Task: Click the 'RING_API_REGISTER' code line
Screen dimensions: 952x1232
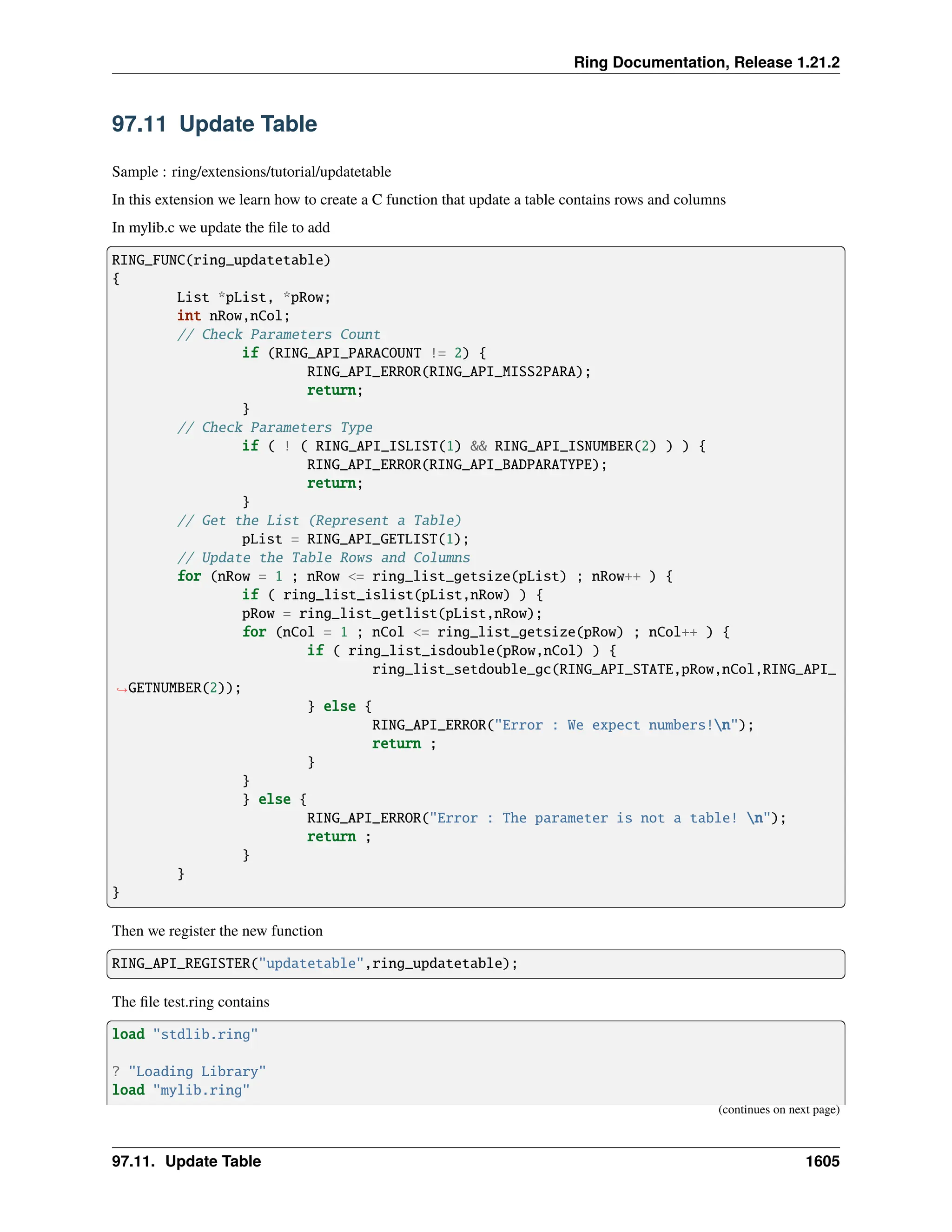Action: [314, 963]
